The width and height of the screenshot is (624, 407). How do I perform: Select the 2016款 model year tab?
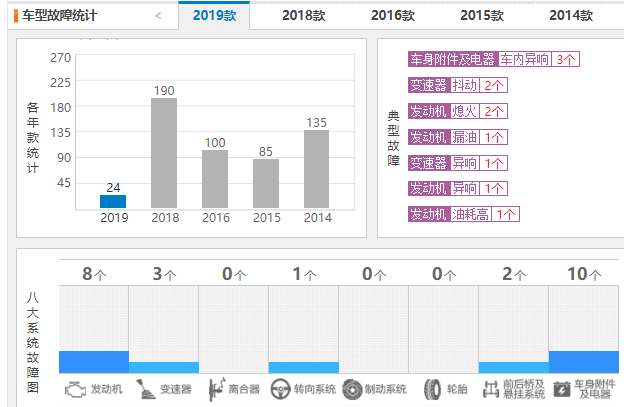[393, 16]
